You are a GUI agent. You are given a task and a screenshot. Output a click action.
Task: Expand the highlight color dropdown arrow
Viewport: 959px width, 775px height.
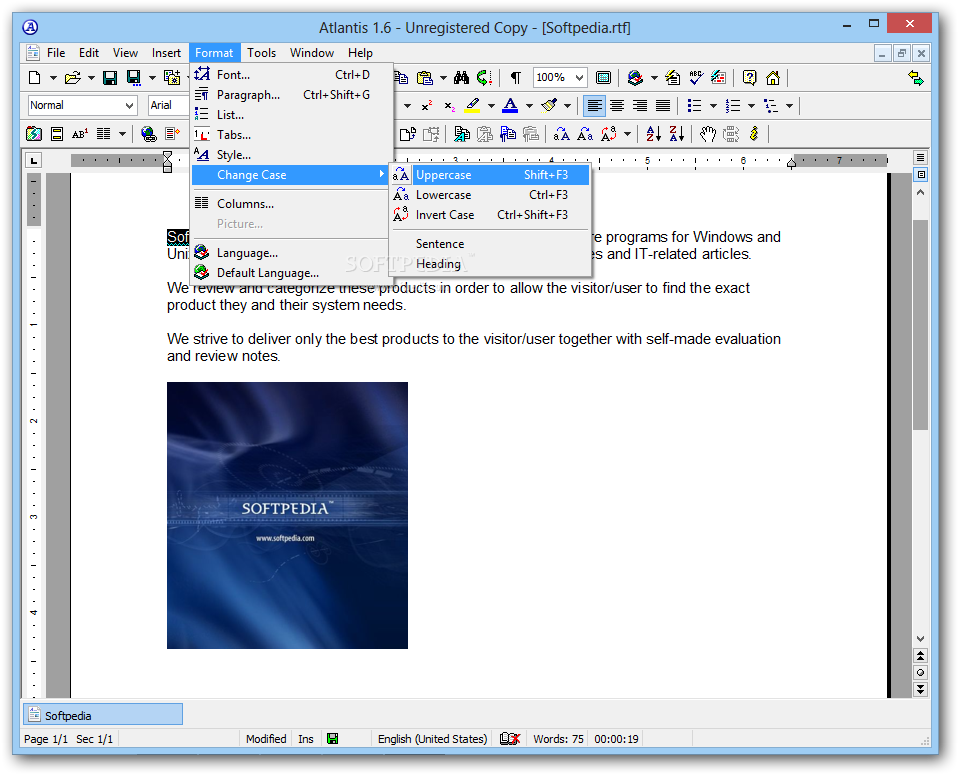(491, 106)
